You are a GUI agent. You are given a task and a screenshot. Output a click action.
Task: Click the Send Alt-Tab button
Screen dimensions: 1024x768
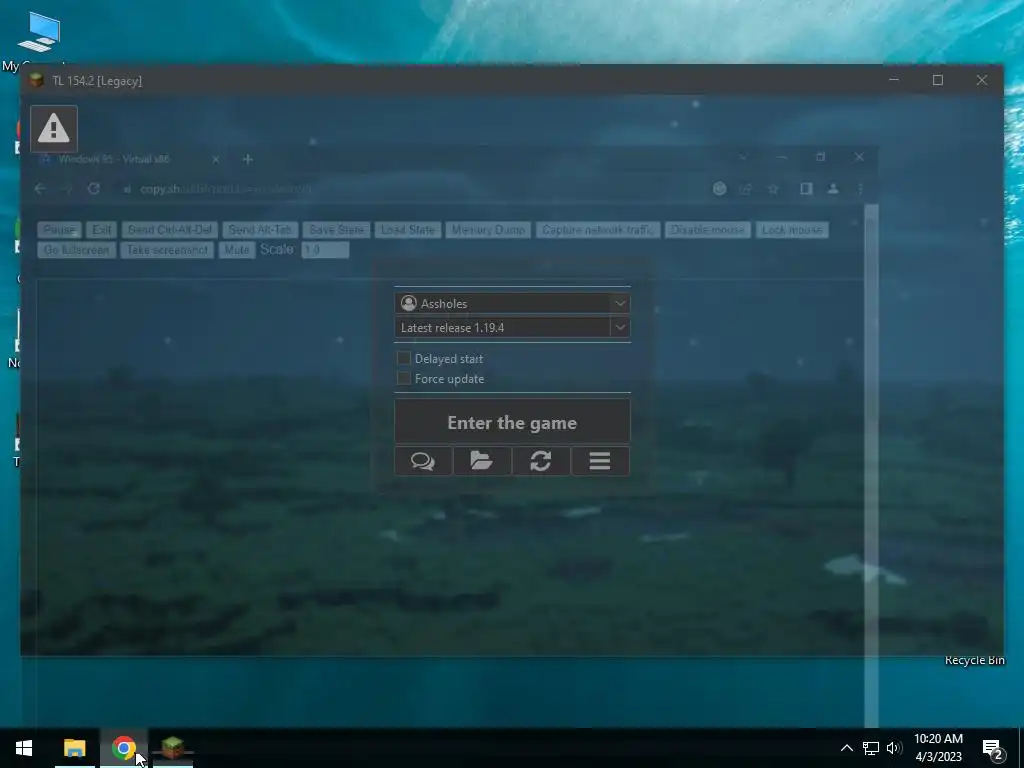(260, 230)
